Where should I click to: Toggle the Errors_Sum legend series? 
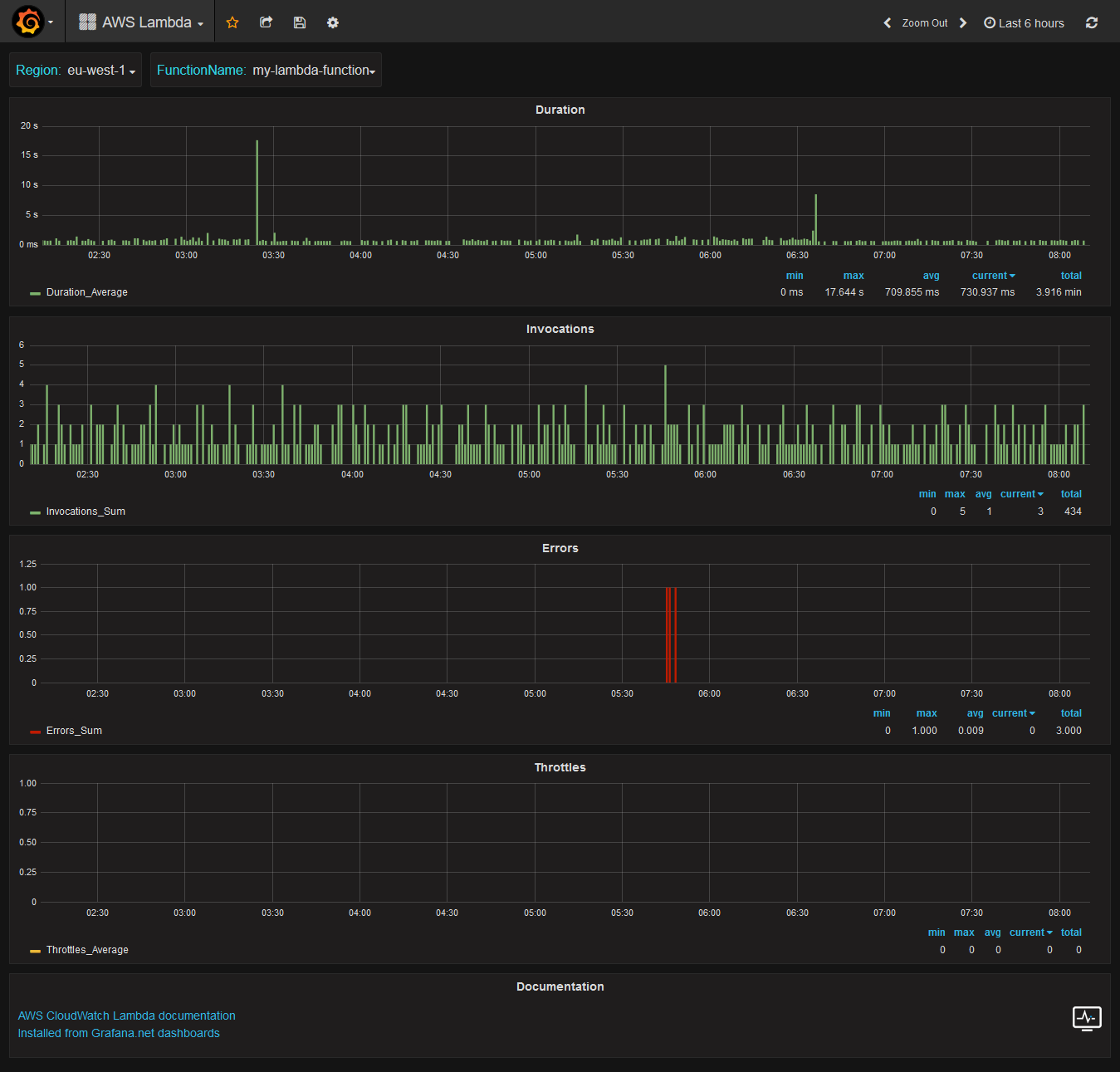pyautogui.click(x=74, y=731)
